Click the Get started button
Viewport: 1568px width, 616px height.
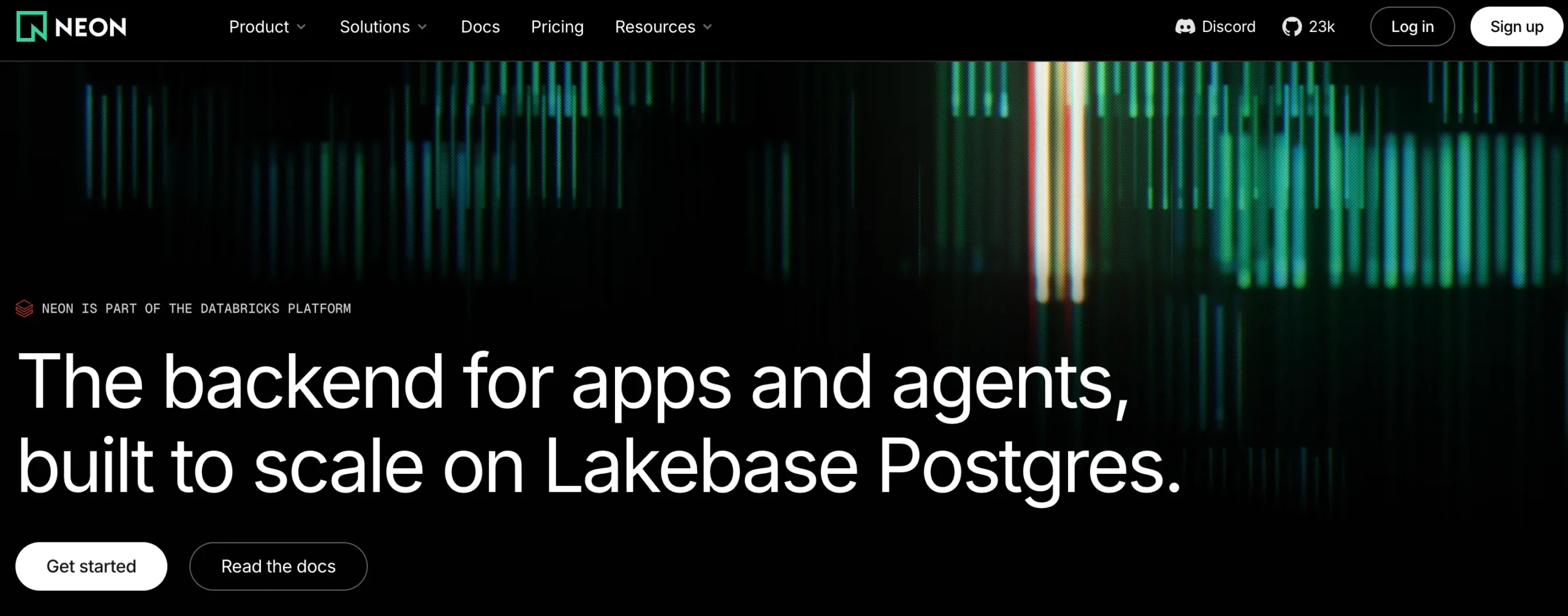[x=91, y=566]
